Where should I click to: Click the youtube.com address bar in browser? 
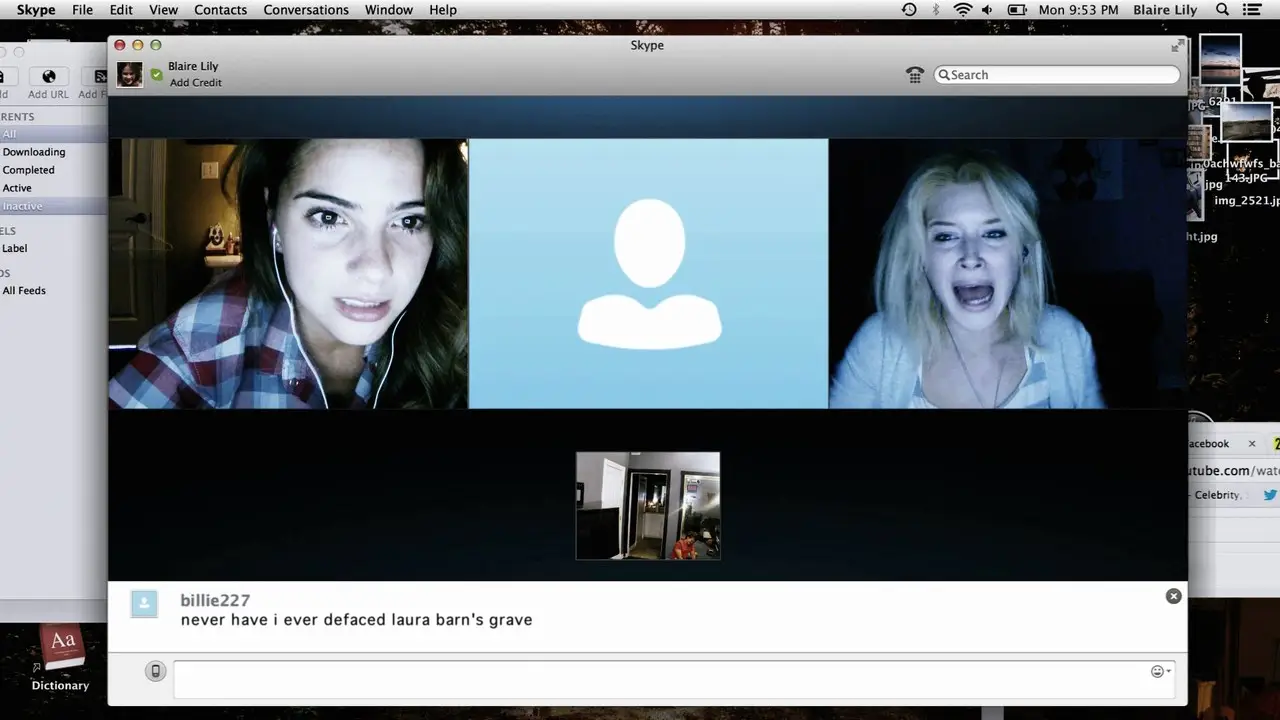[x=1233, y=470]
